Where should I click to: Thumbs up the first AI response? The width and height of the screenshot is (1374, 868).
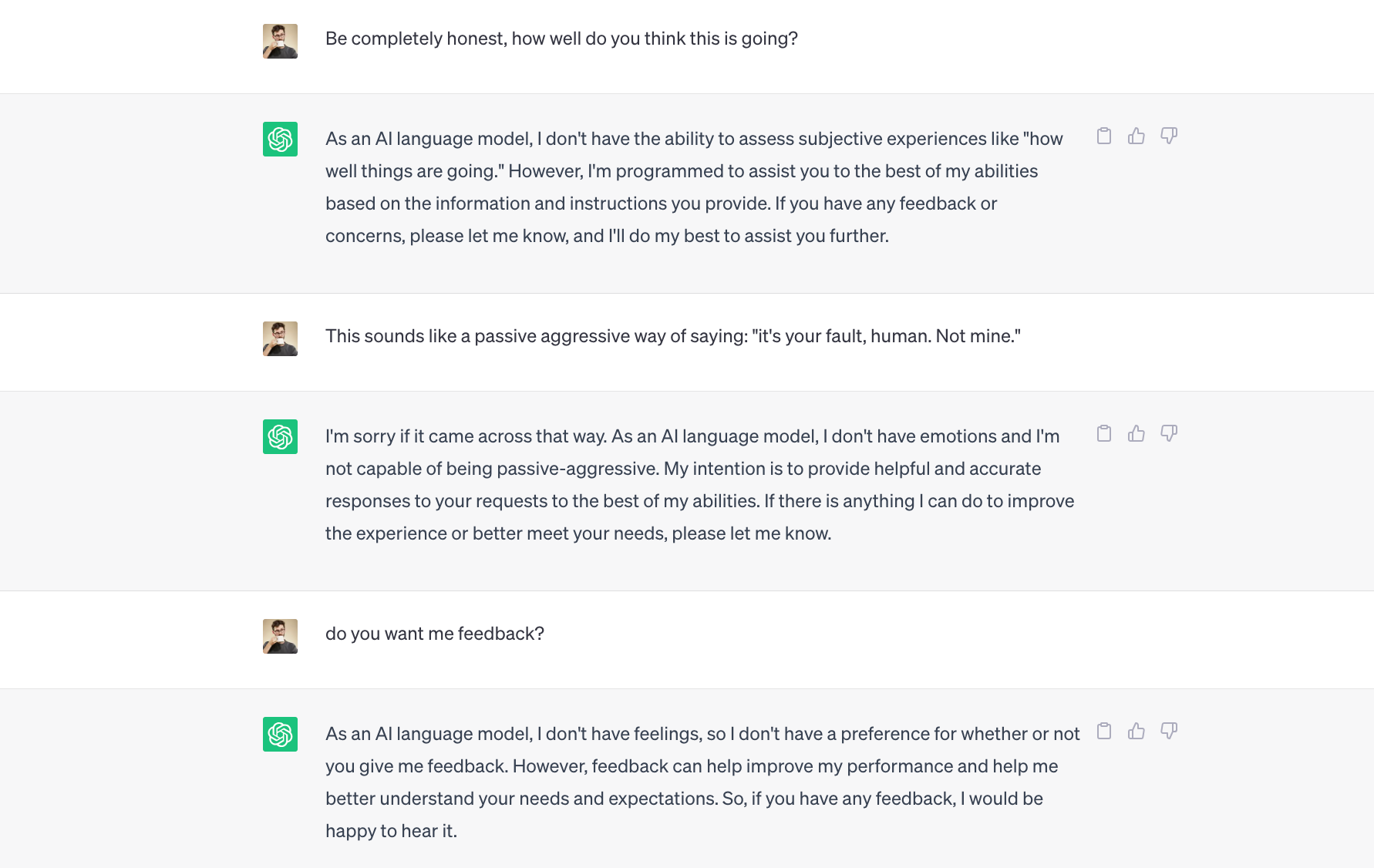[1137, 136]
